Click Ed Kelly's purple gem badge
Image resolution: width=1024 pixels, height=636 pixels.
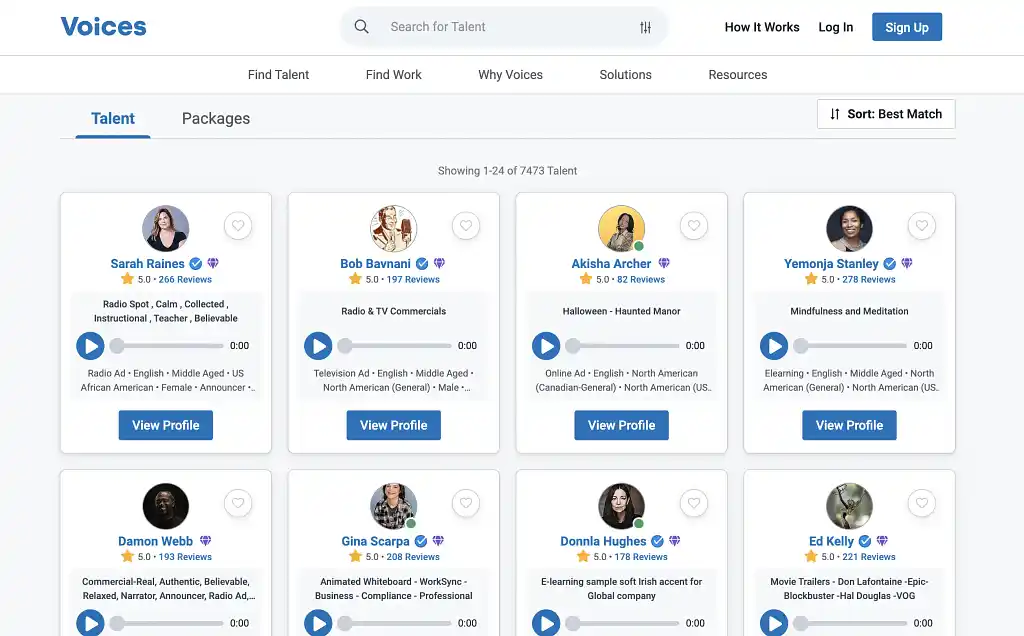pyautogui.click(x=883, y=541)
